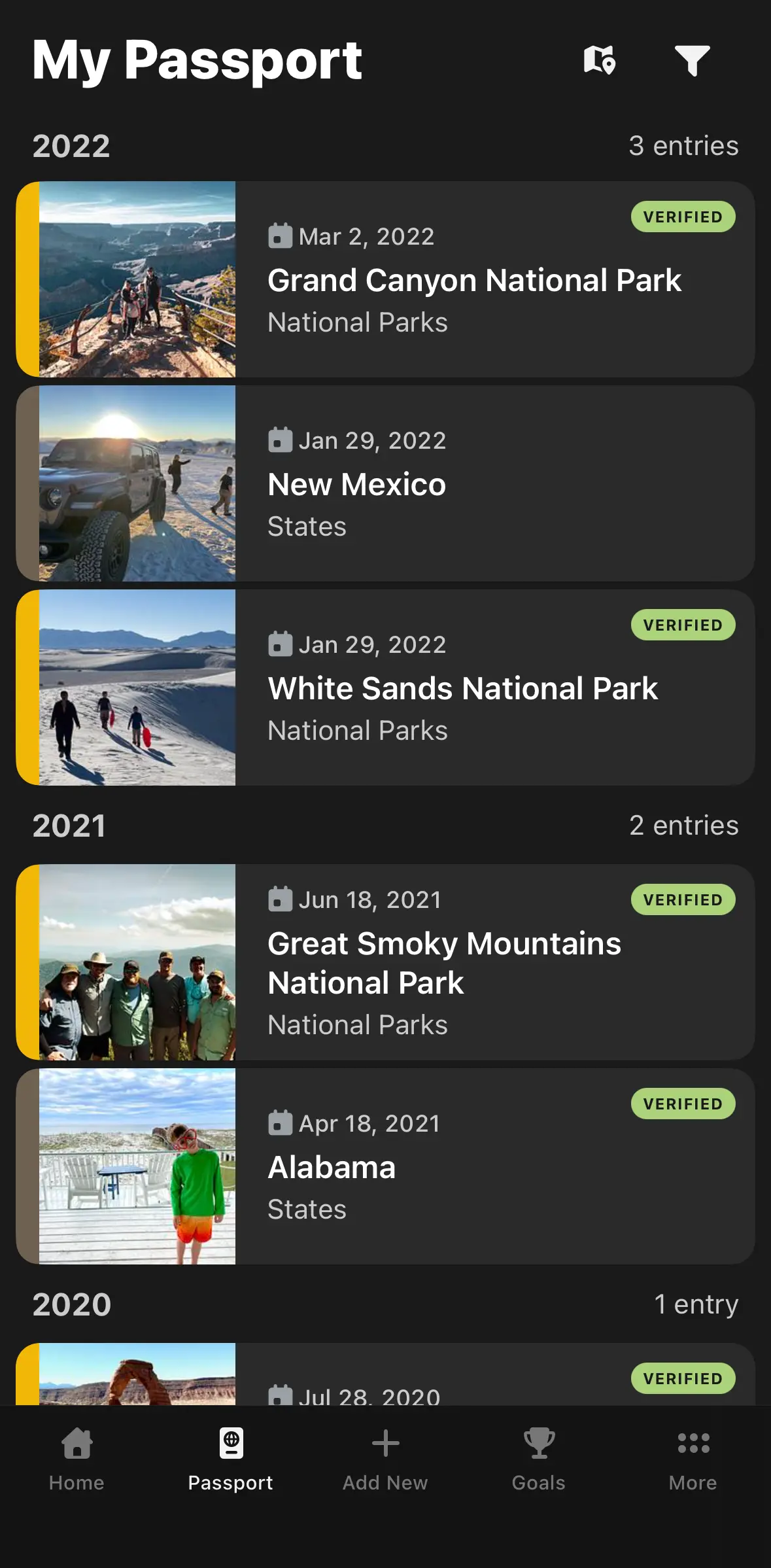View the Great Smoky Mountains group photo
The width and height of the screenshot is (771, 1568).
[137, 962]
